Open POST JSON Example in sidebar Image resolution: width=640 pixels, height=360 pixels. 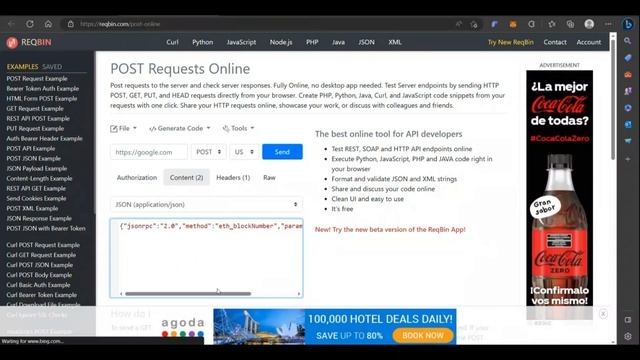[x=33, y=158]
